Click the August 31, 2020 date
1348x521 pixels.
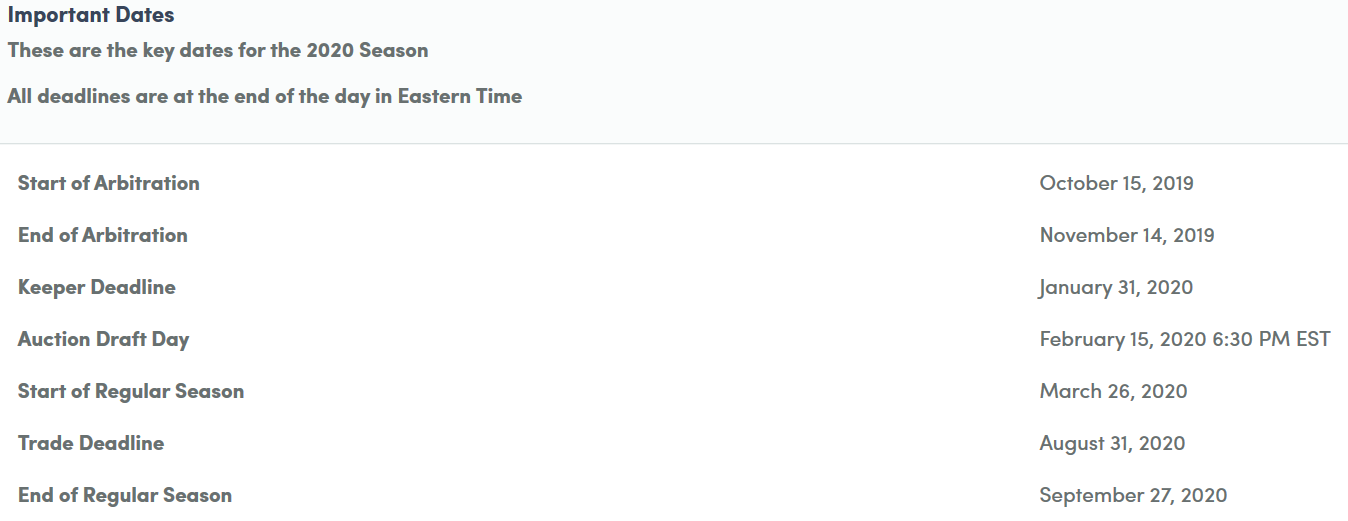click(1112, 443)
